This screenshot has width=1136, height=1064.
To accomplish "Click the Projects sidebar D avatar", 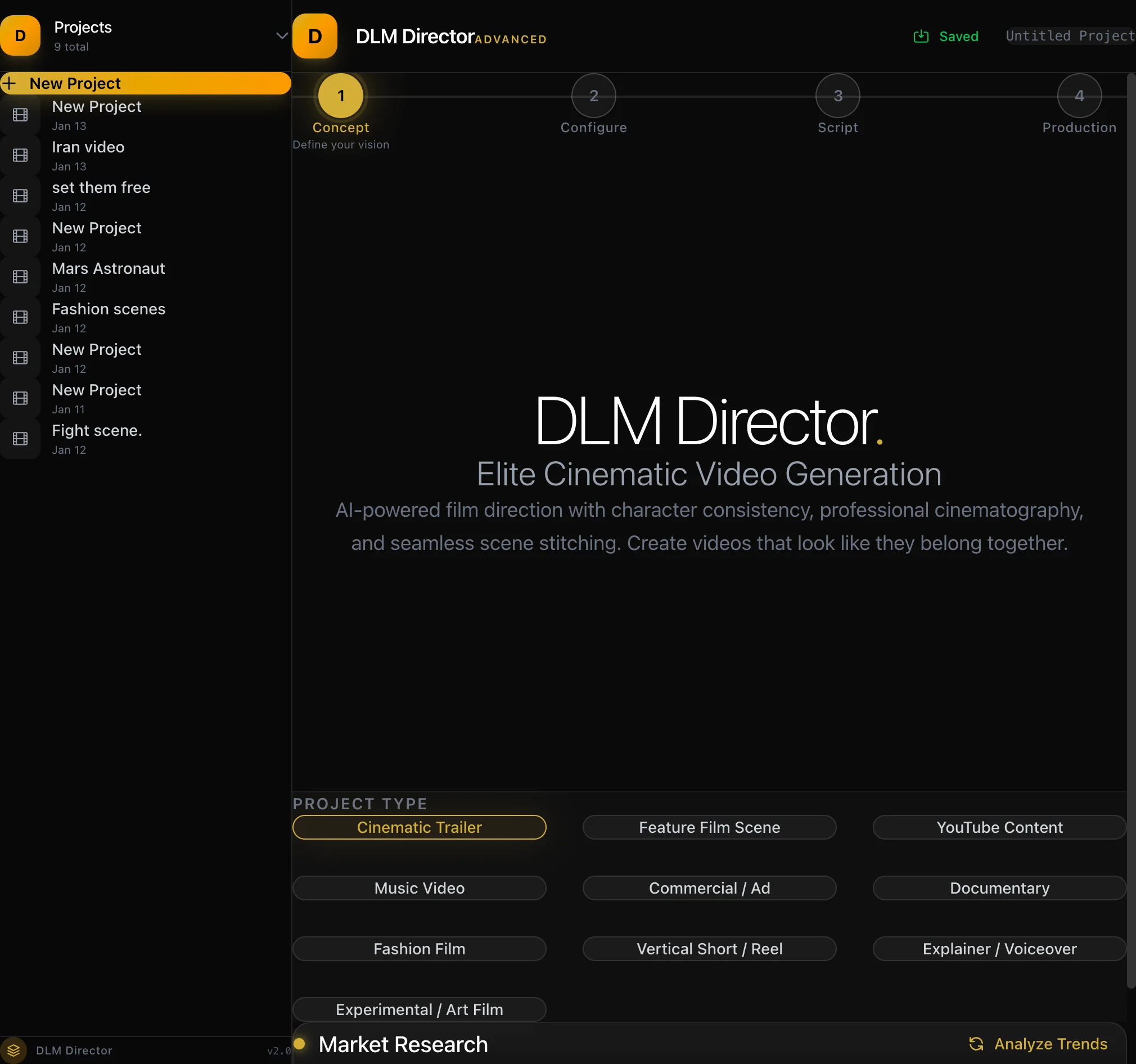I will 20,35.
